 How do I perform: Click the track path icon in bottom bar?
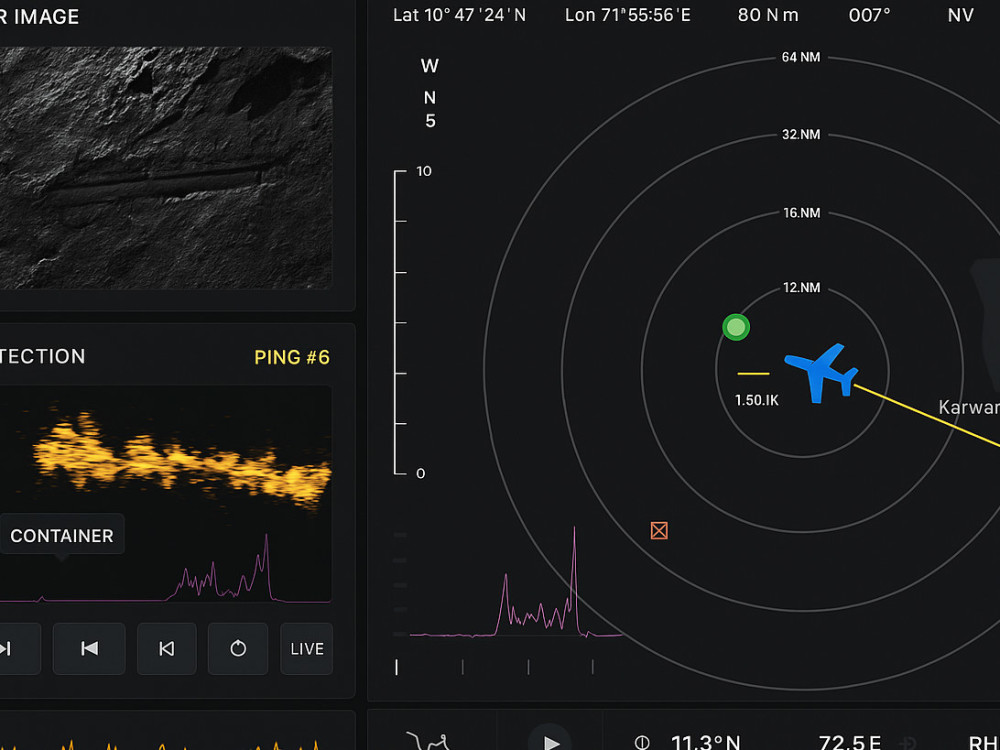coord(427,741)
